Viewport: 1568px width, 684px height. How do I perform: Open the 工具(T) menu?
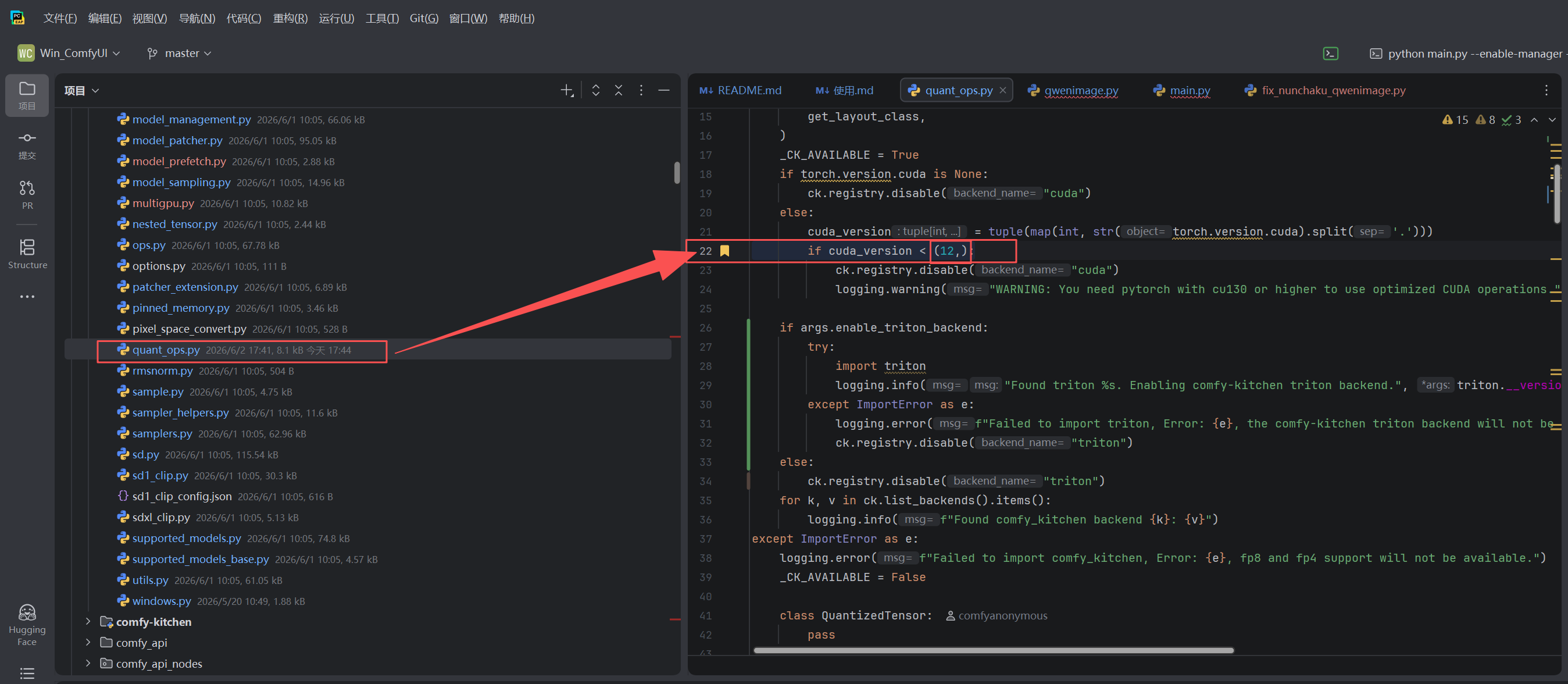[381, 18]
